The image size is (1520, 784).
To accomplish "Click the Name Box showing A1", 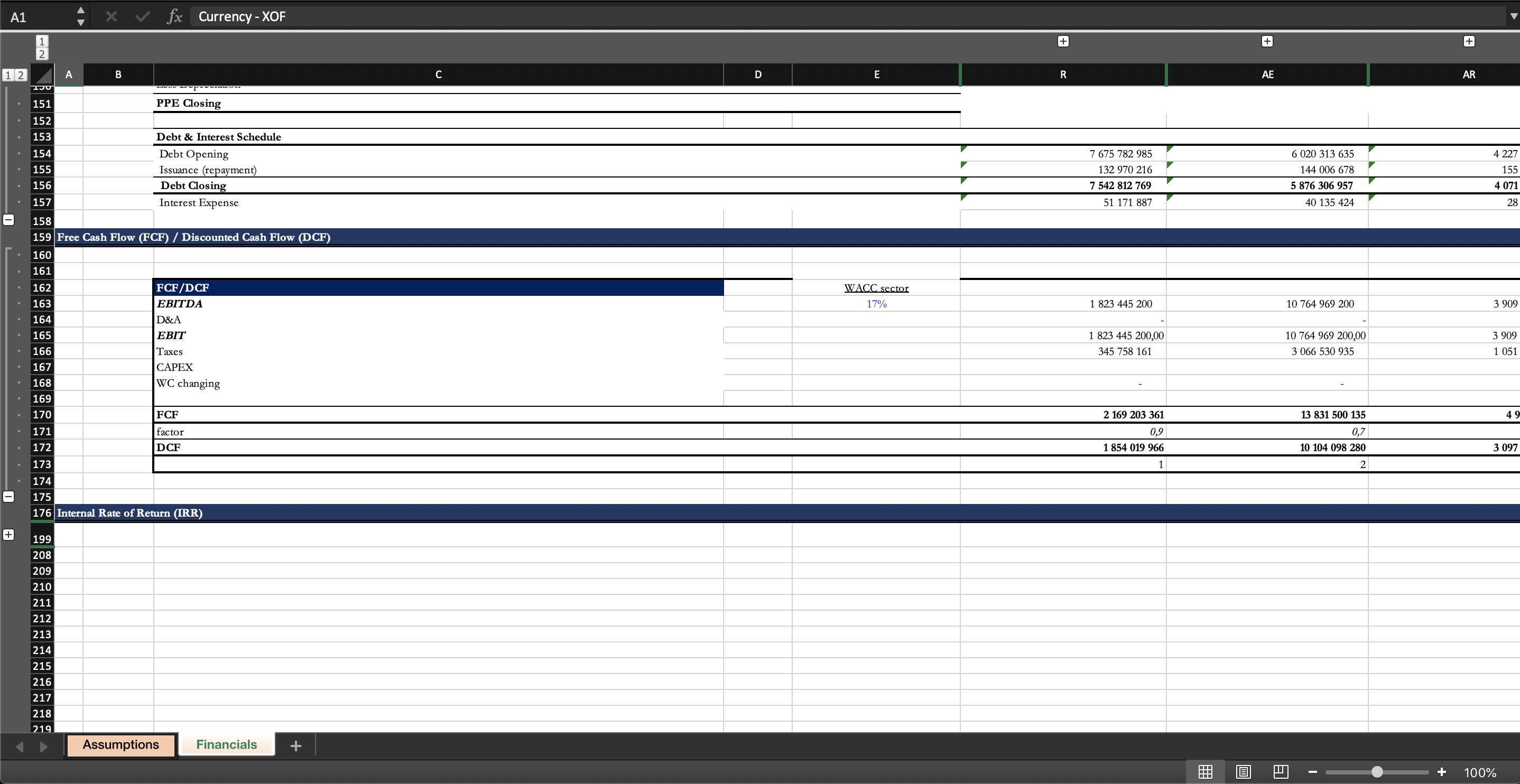I will (17, 16).
